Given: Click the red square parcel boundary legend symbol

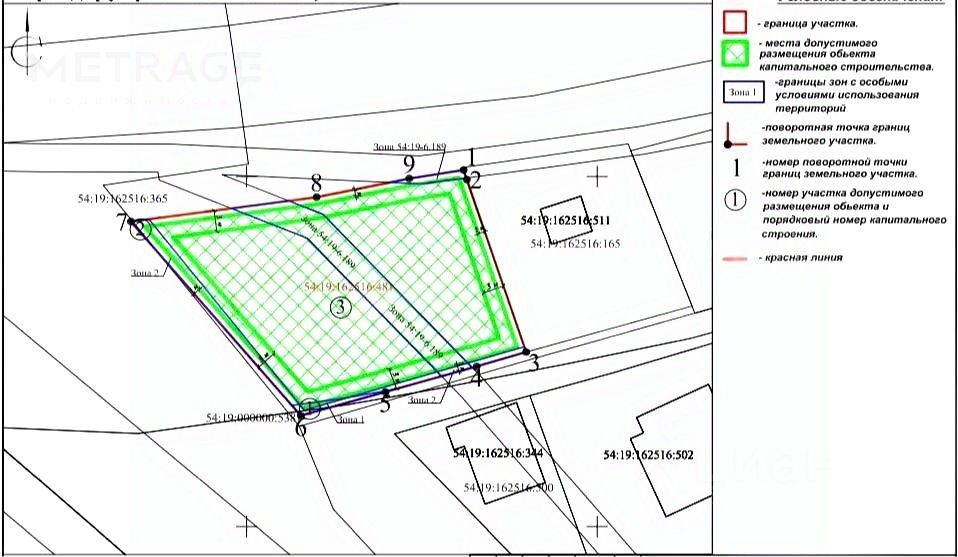Looking at the screenshot, I should tap(735, 21).
